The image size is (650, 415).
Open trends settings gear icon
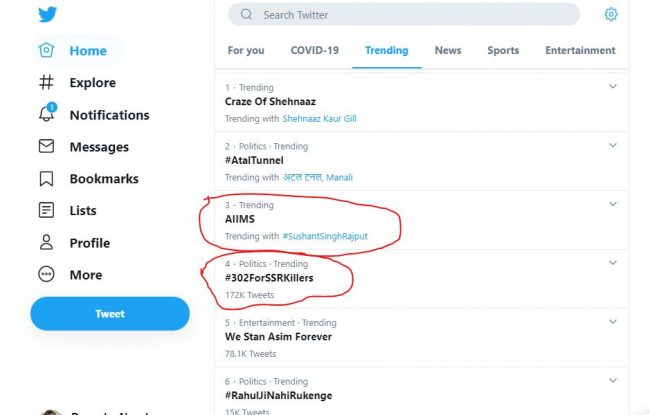[x=611, y=14]
